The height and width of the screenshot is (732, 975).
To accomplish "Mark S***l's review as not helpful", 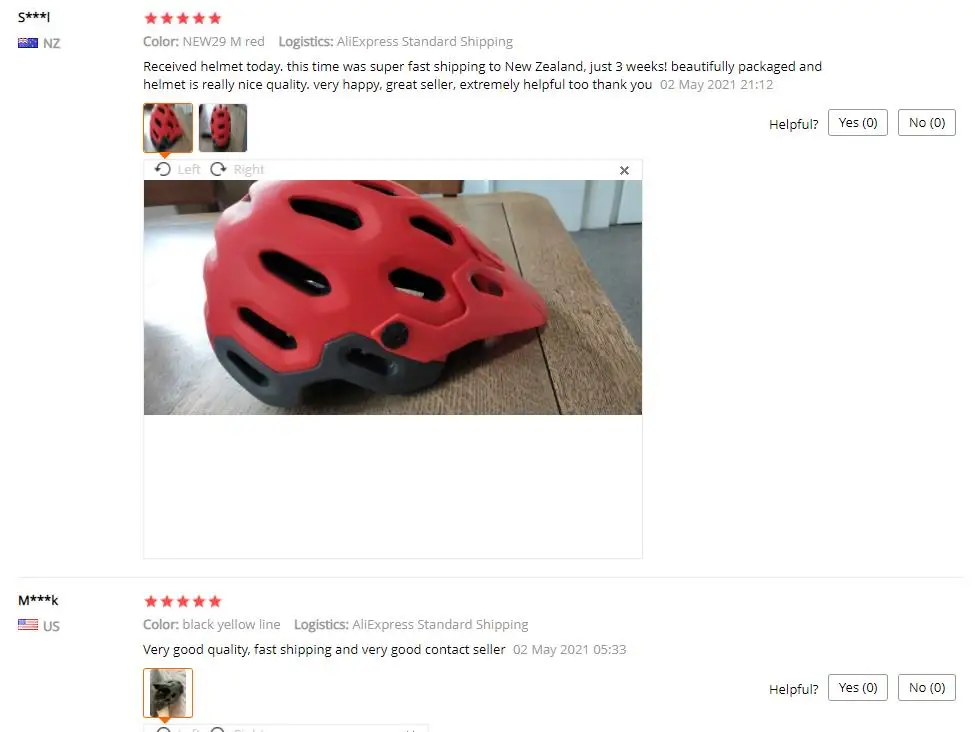I will (x=926, y=123).
